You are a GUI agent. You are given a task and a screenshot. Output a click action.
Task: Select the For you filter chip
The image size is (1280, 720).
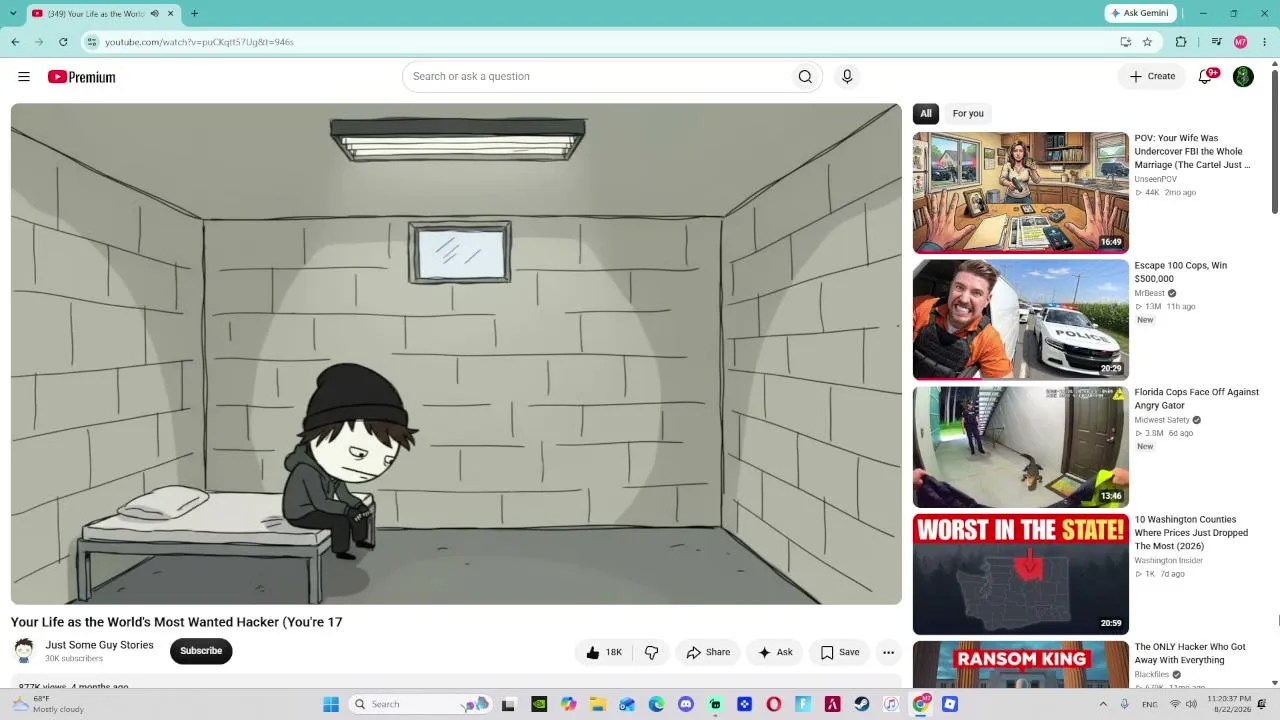[x=968, y=114]
